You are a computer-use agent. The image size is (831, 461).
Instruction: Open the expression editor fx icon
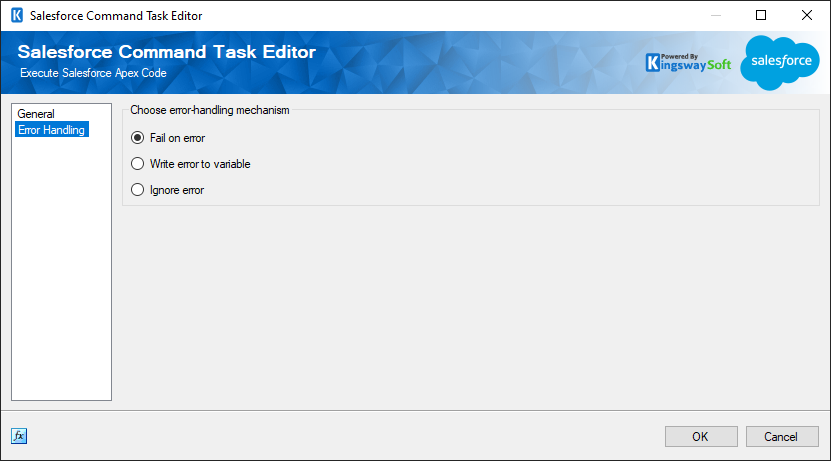click(19, 436)
